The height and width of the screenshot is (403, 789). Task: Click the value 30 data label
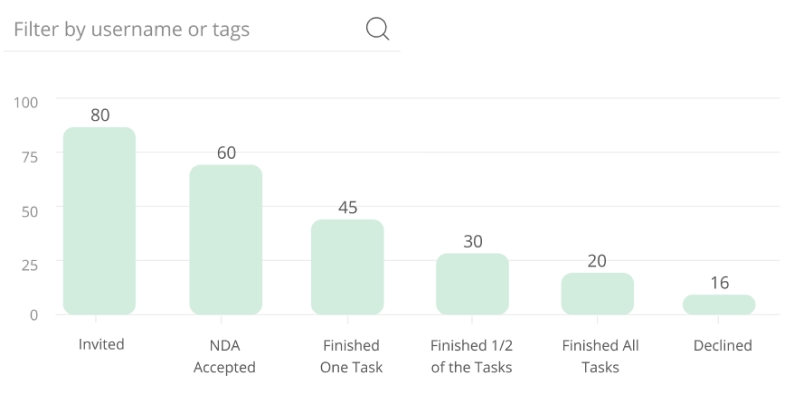[473, 242]
